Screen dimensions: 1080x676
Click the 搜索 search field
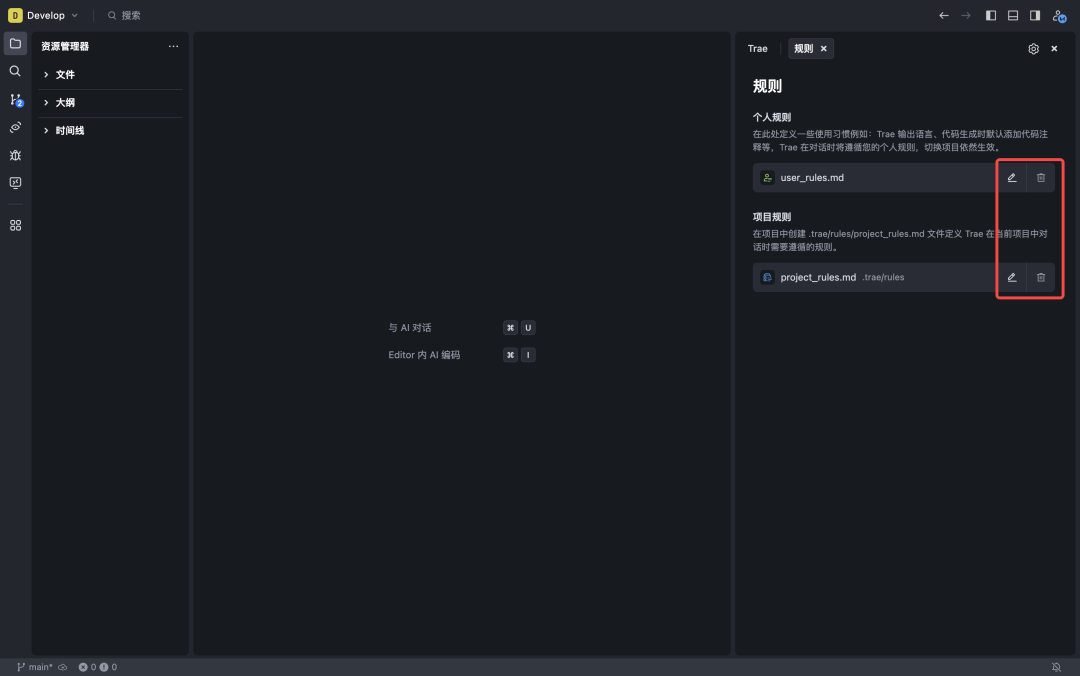coord(124,15)
